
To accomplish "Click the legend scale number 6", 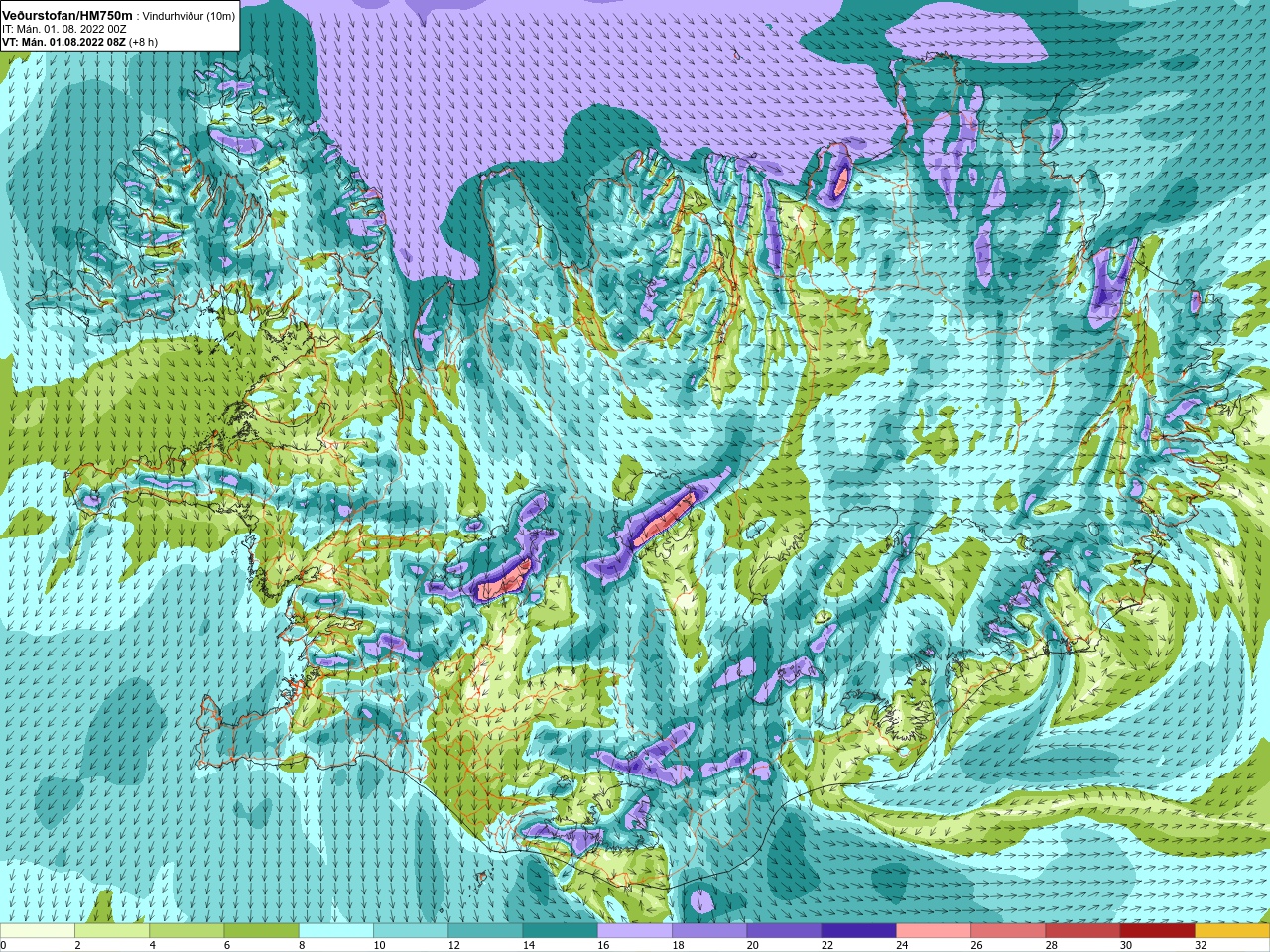I will [226, 945].
